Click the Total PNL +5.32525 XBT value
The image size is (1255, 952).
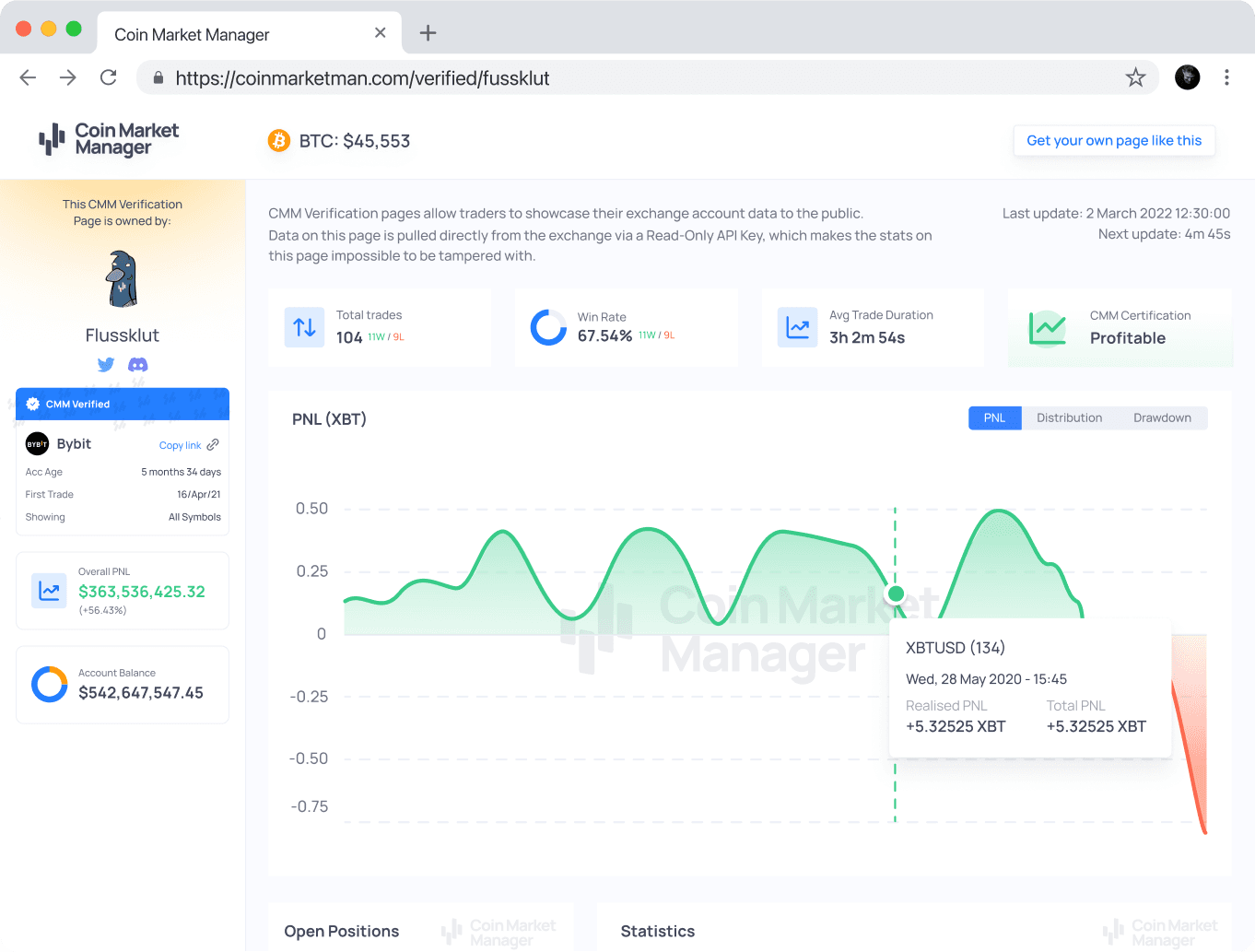click(1097, 726)
